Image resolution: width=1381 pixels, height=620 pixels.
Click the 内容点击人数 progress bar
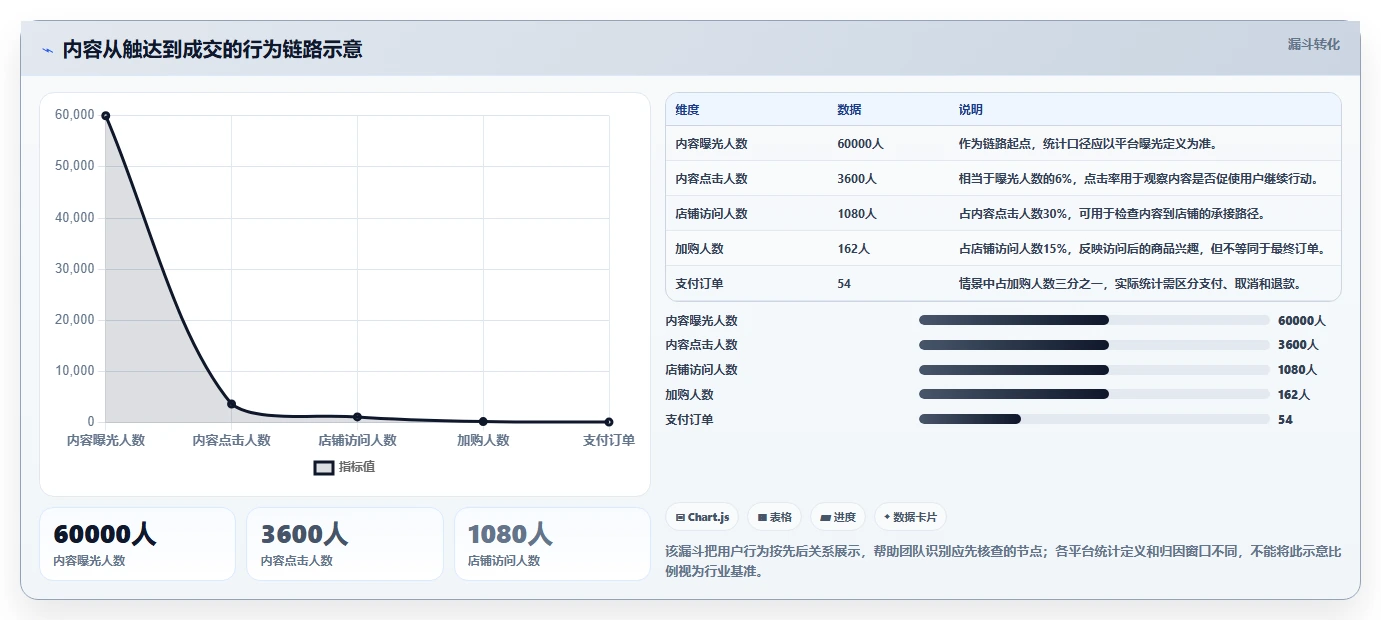pos(1094,345)
